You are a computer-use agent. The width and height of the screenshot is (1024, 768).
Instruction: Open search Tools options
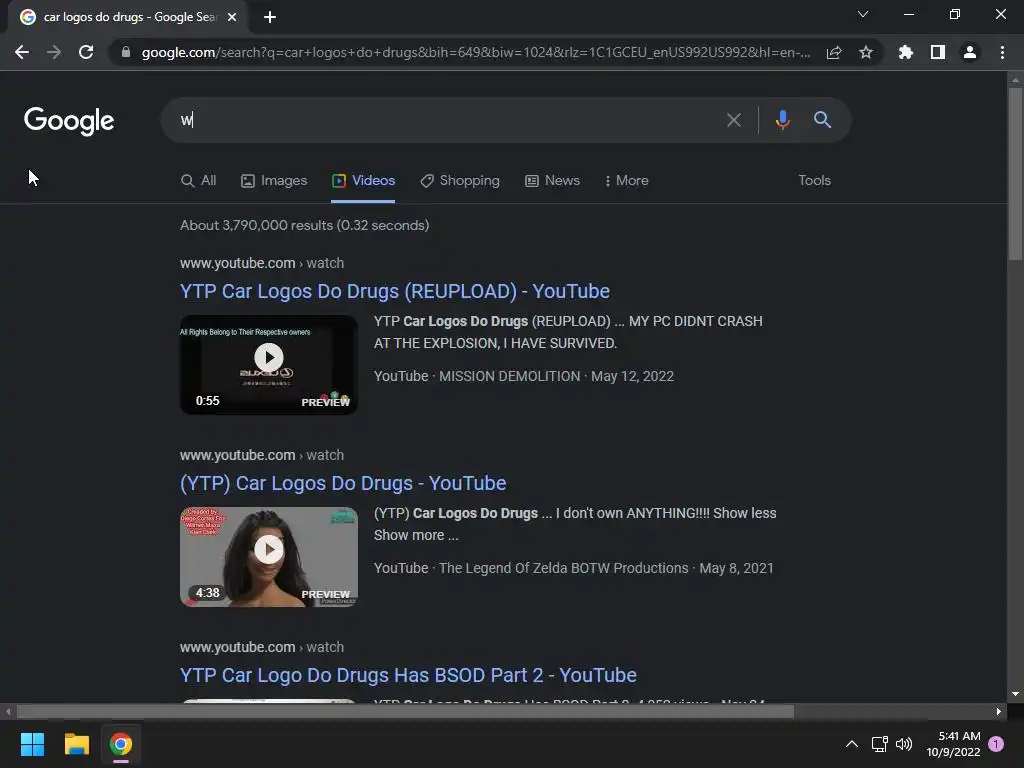click(x=814, y=181)
